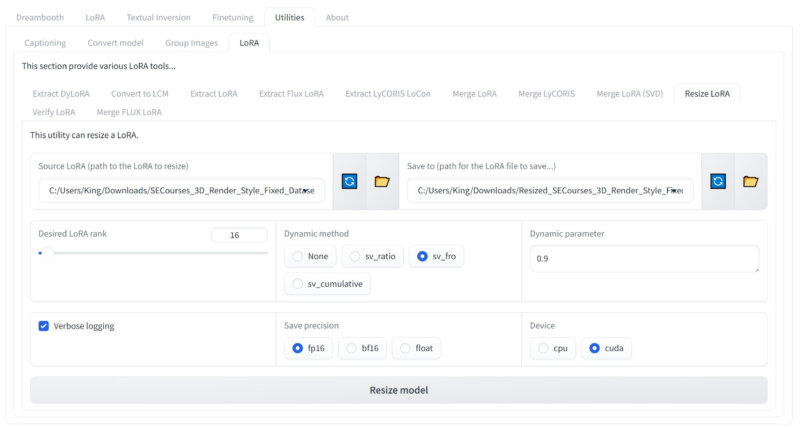
Task: Click the Desired LoRA rank number box
Action: tap(239, 235)
